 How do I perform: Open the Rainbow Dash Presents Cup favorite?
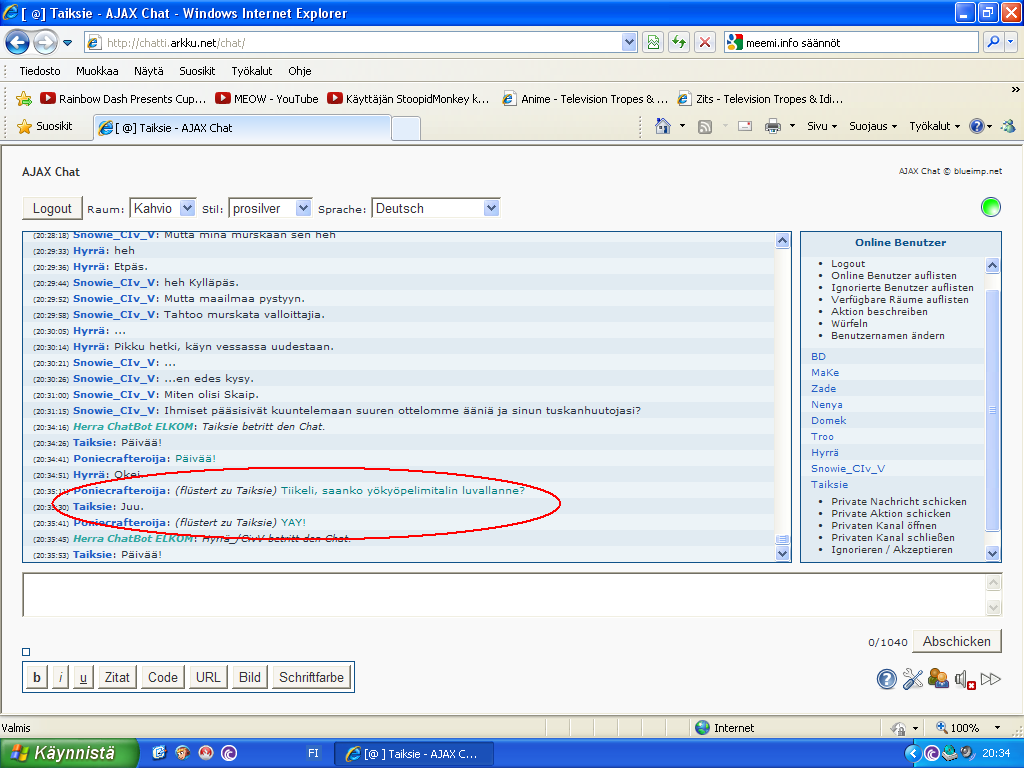(x=123, y=99)
